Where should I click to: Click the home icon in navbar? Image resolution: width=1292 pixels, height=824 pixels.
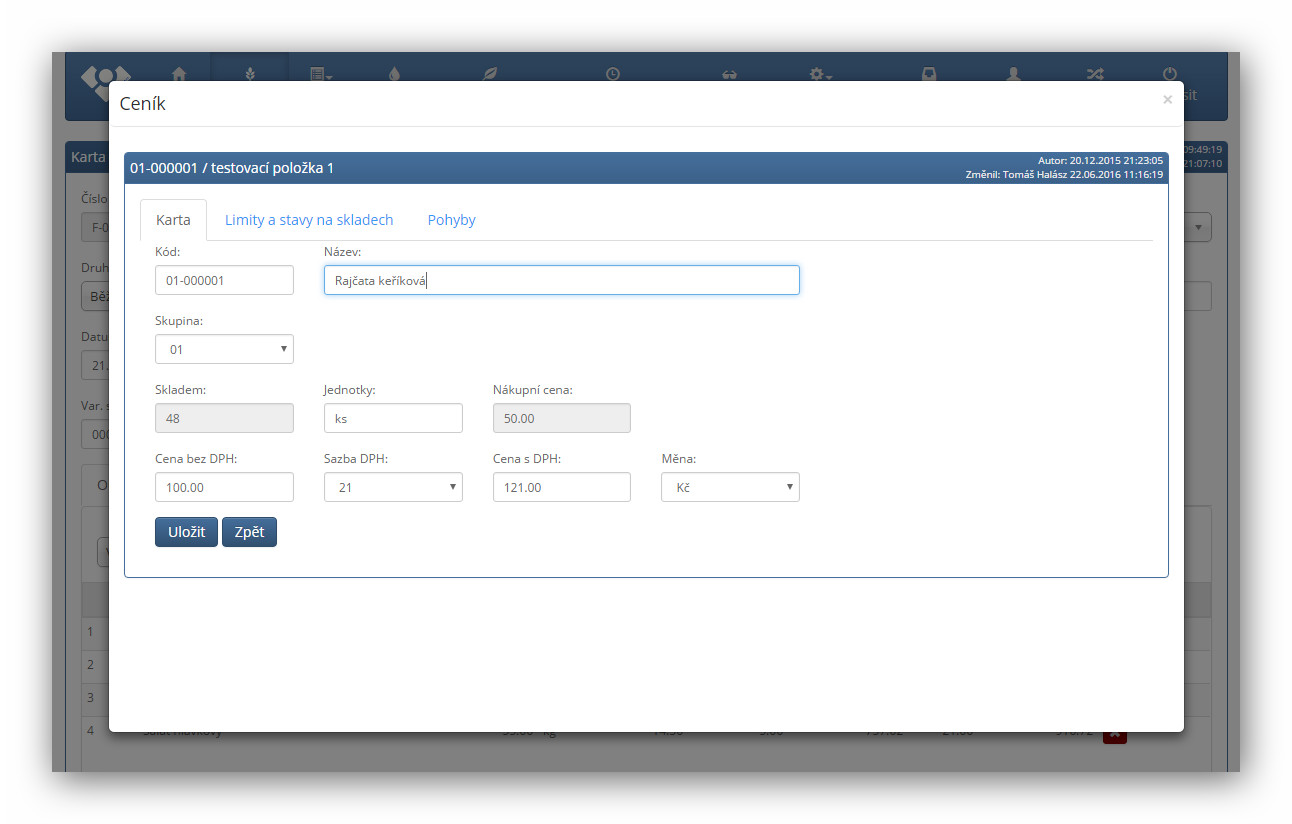[x=179, y=74]
